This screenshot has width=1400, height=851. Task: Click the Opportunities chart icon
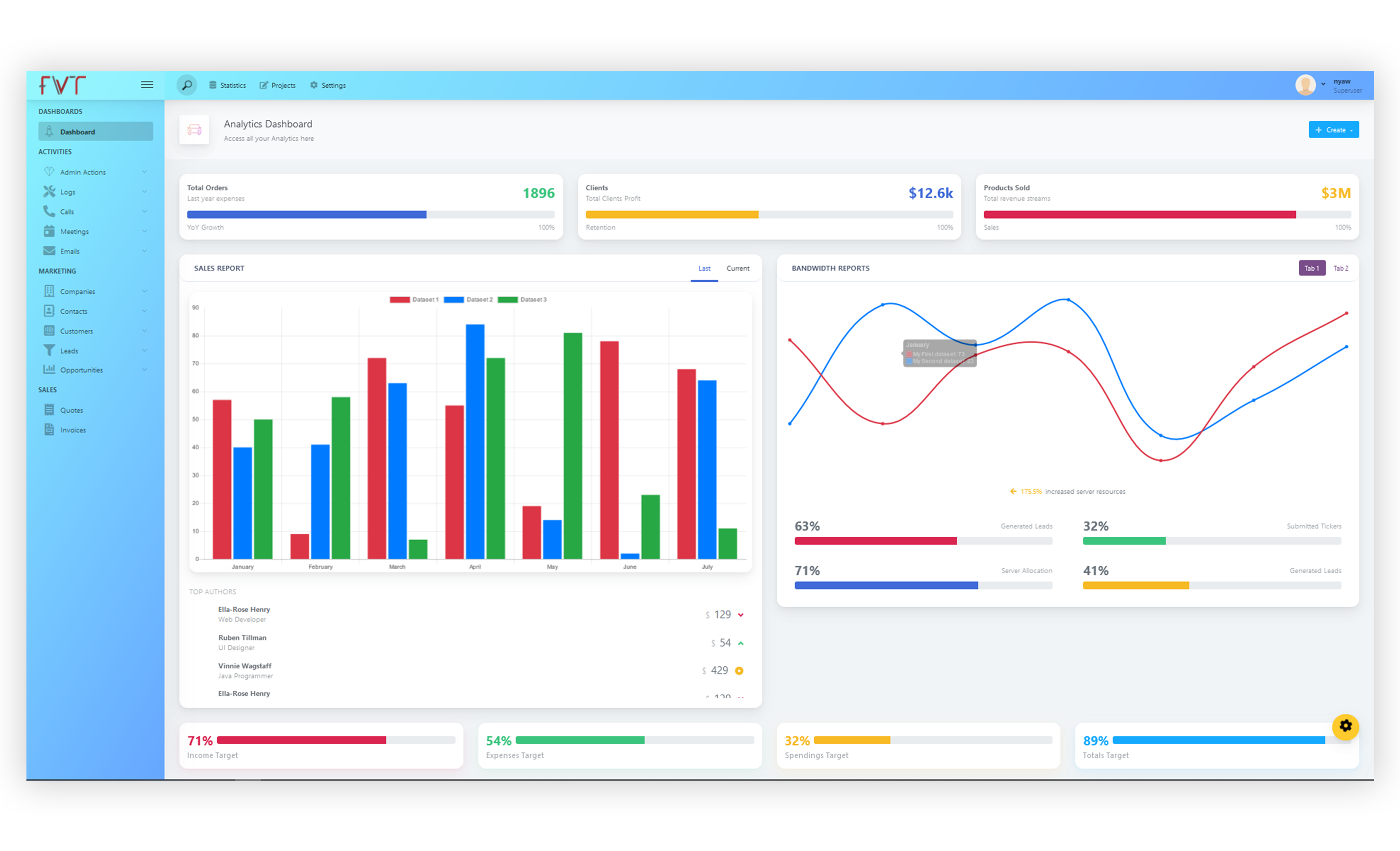(x=49, y=370)
